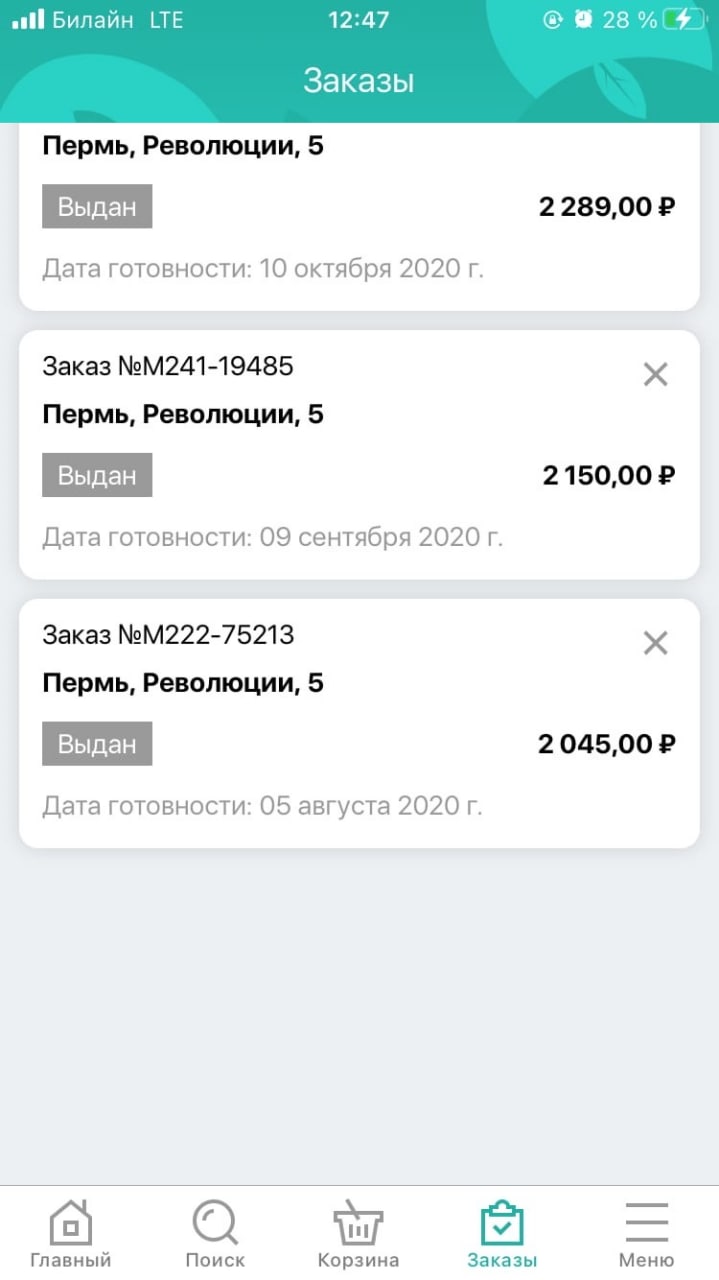
Task: Tap the rotation lock status icon
Action: pos(552,20)
